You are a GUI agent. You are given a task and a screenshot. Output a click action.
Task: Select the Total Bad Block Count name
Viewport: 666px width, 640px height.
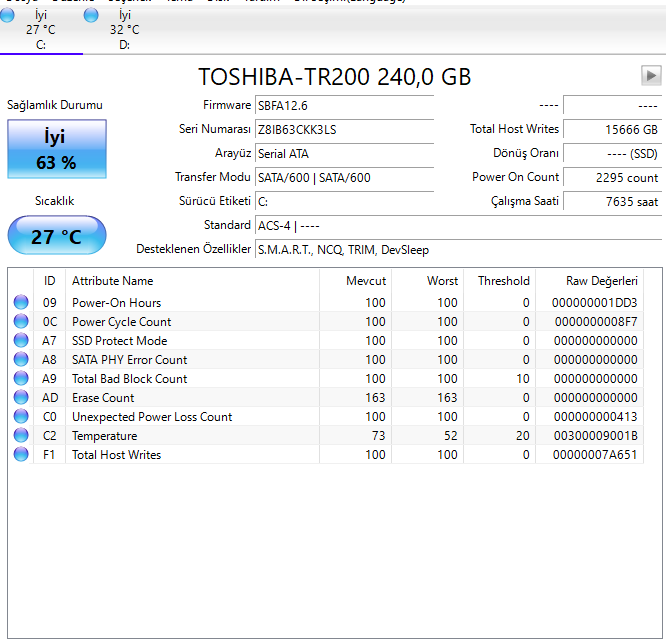[x=130, y=379]
